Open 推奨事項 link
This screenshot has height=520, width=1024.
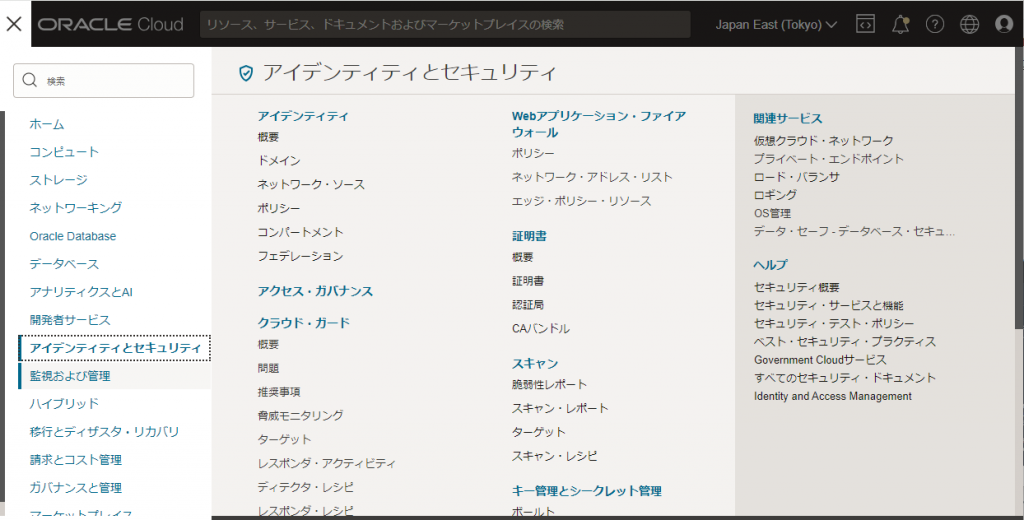tap(279, 392)
